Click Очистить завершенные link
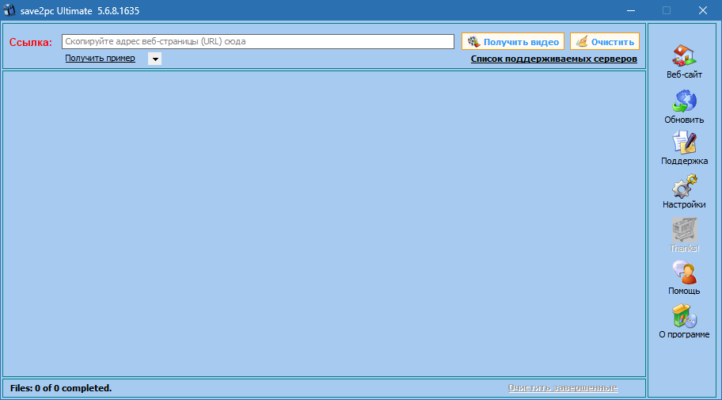 [562, 388]
